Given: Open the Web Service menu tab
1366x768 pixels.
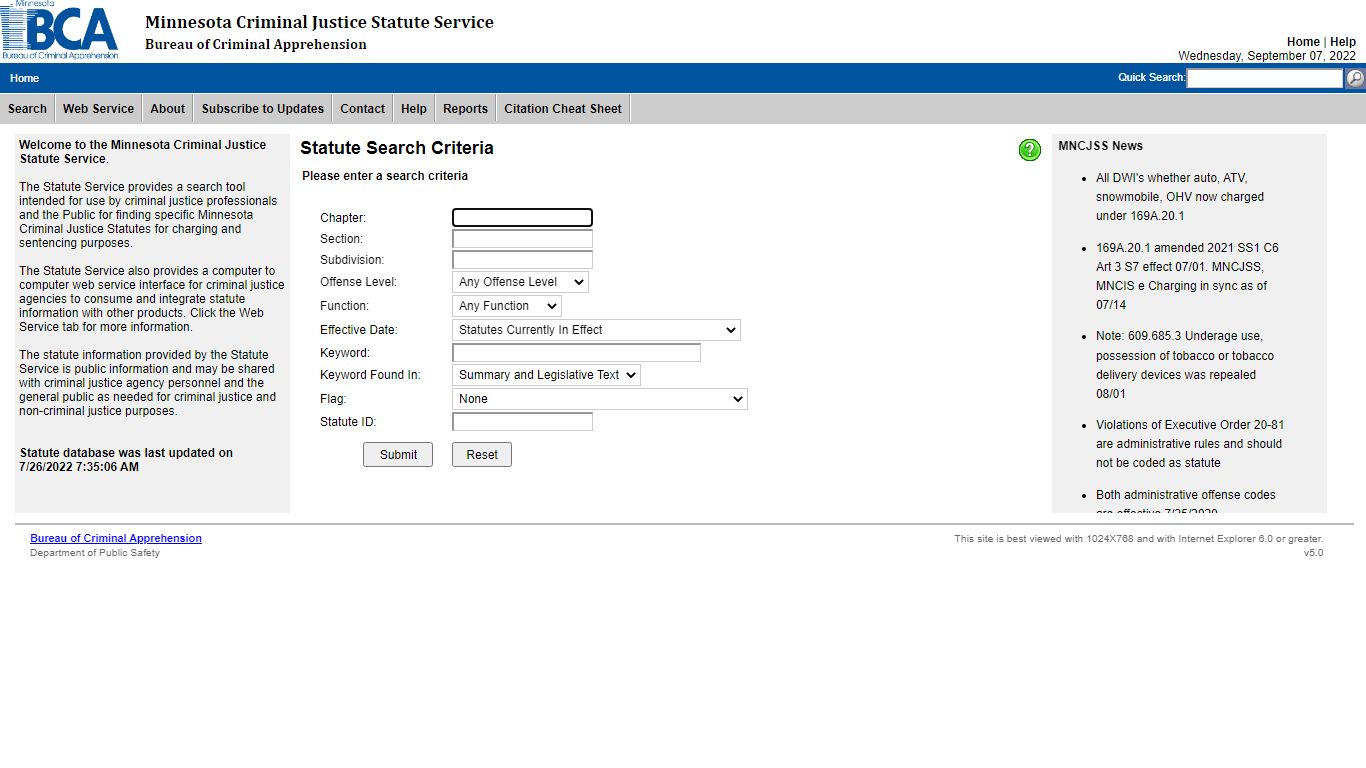Looking at the screenshot, I should tap(98, 109).
